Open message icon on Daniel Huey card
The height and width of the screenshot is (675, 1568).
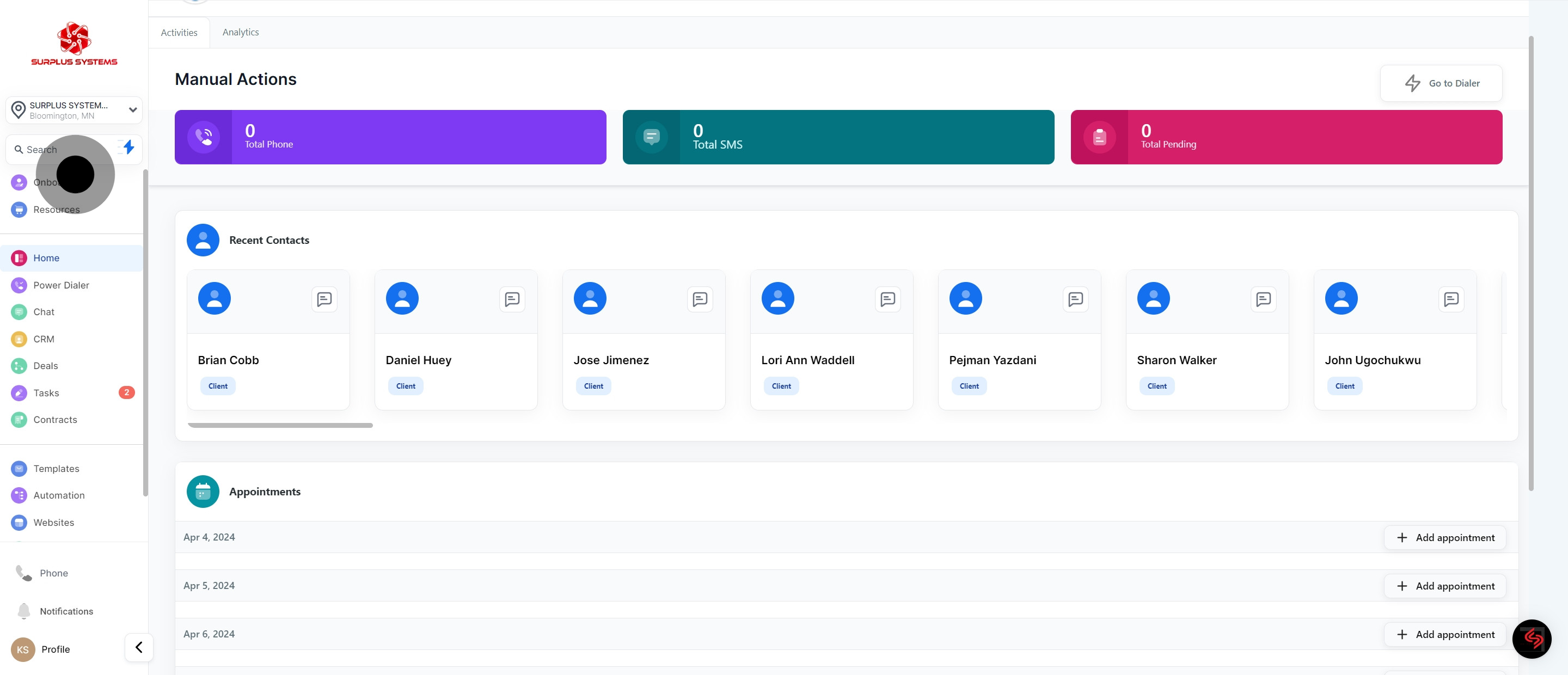pyautogui.click(x=511, y=299)
